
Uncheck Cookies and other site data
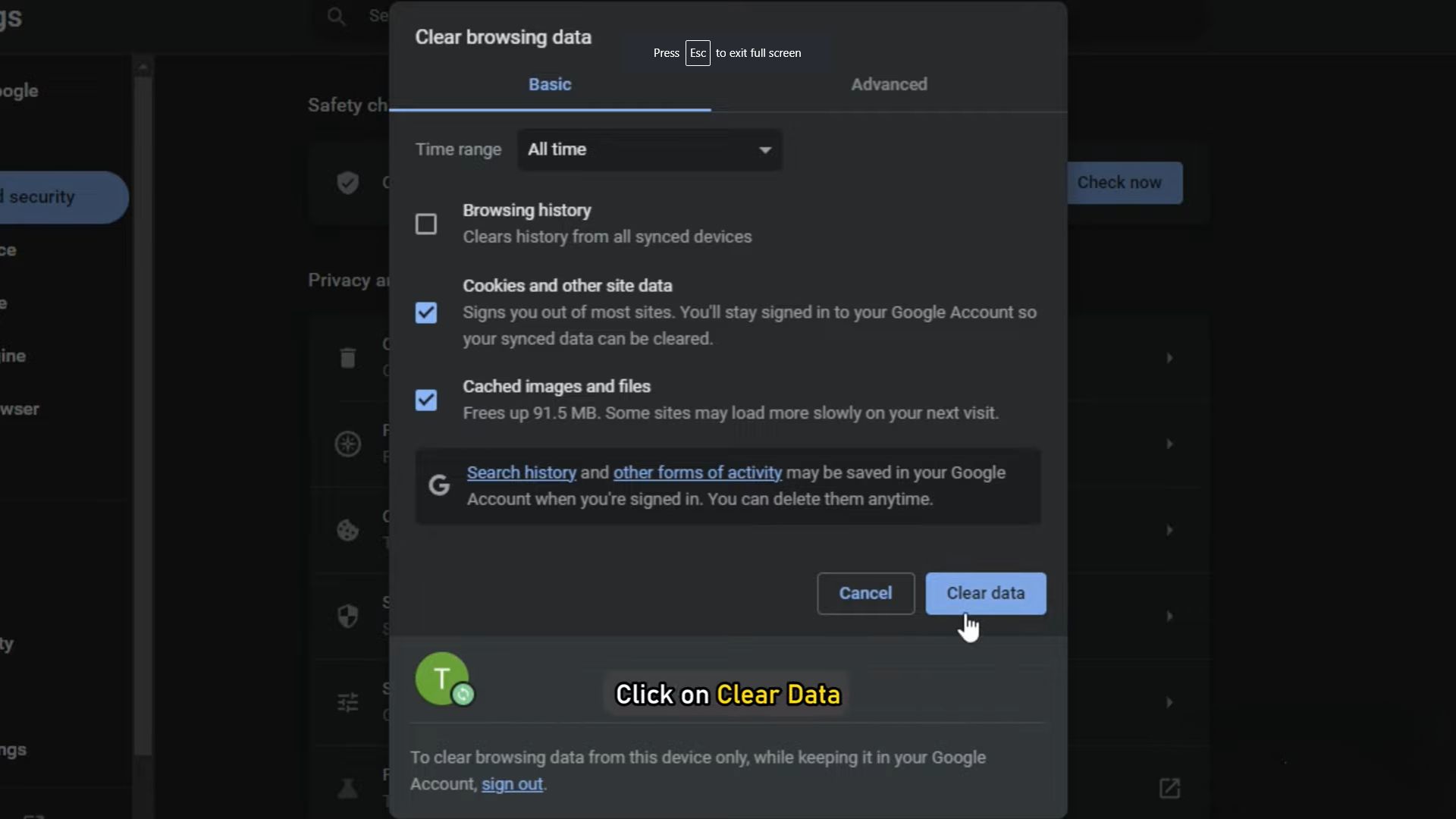[426, 312]
